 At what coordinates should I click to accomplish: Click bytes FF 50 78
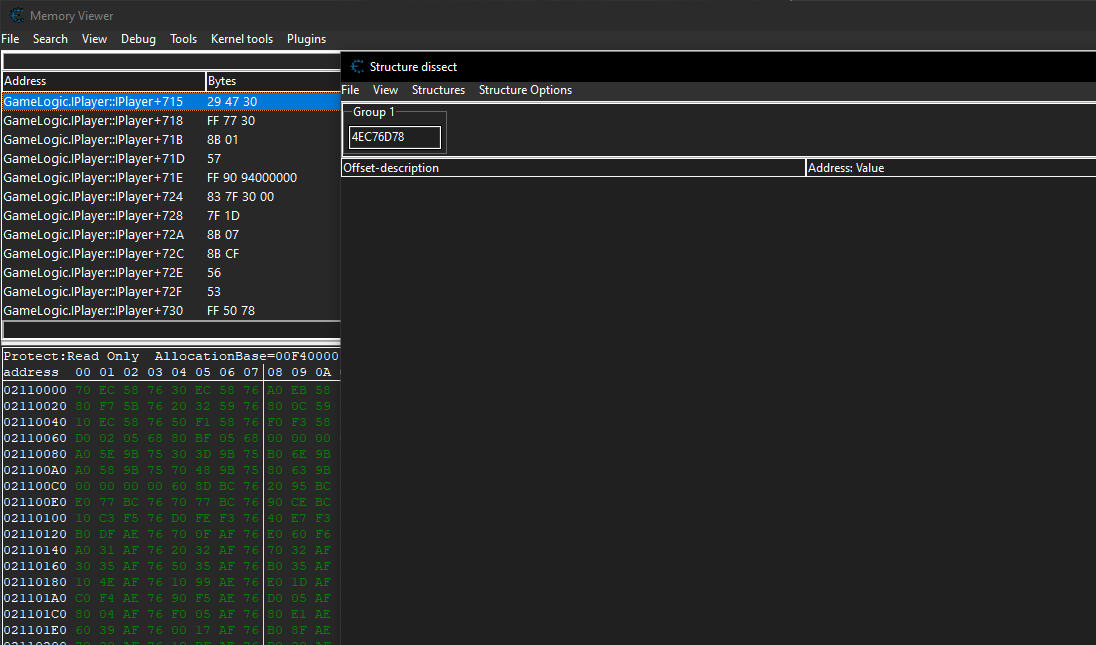point(231,311)
